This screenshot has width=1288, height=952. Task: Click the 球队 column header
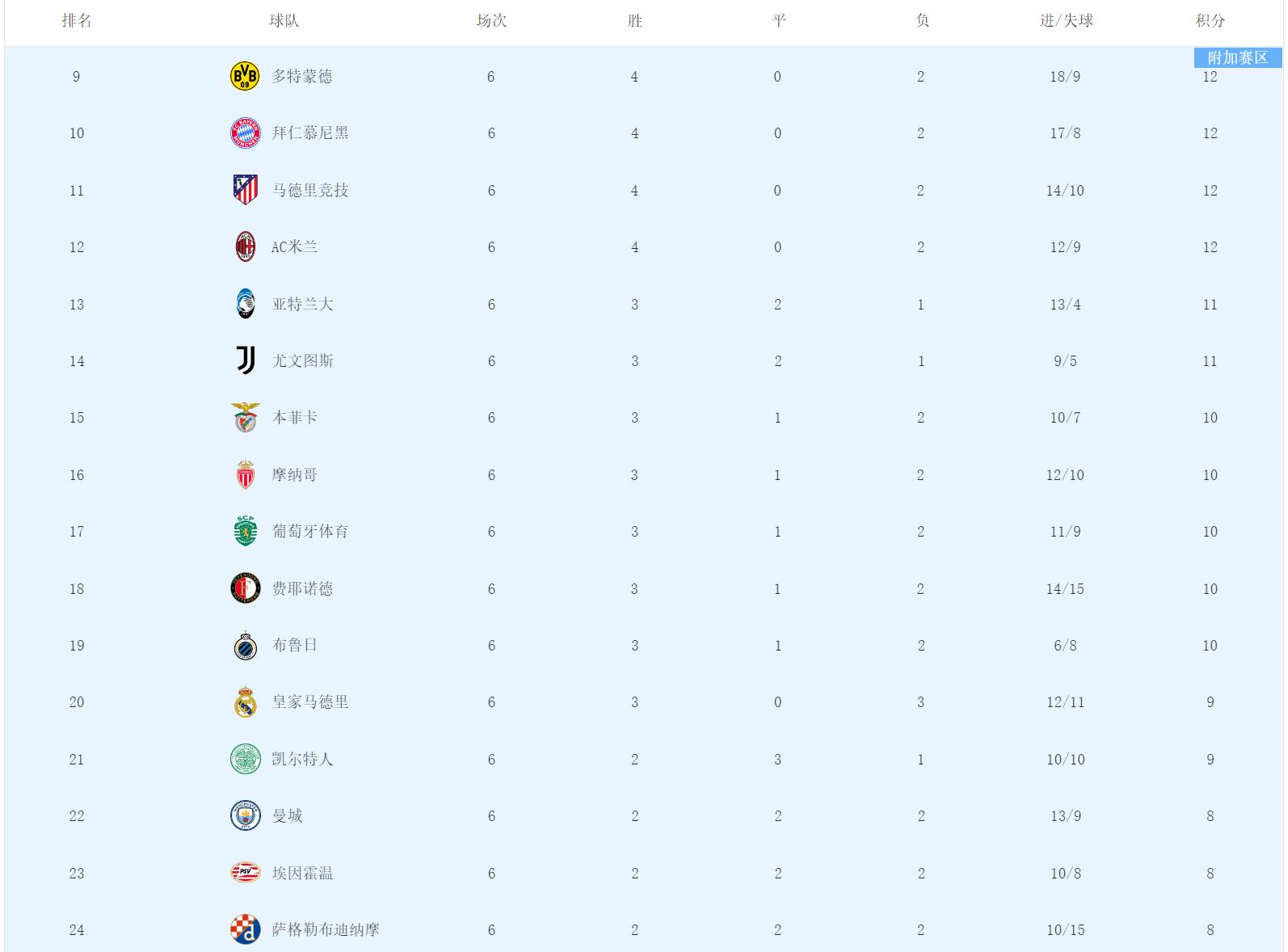pos(284,21)
